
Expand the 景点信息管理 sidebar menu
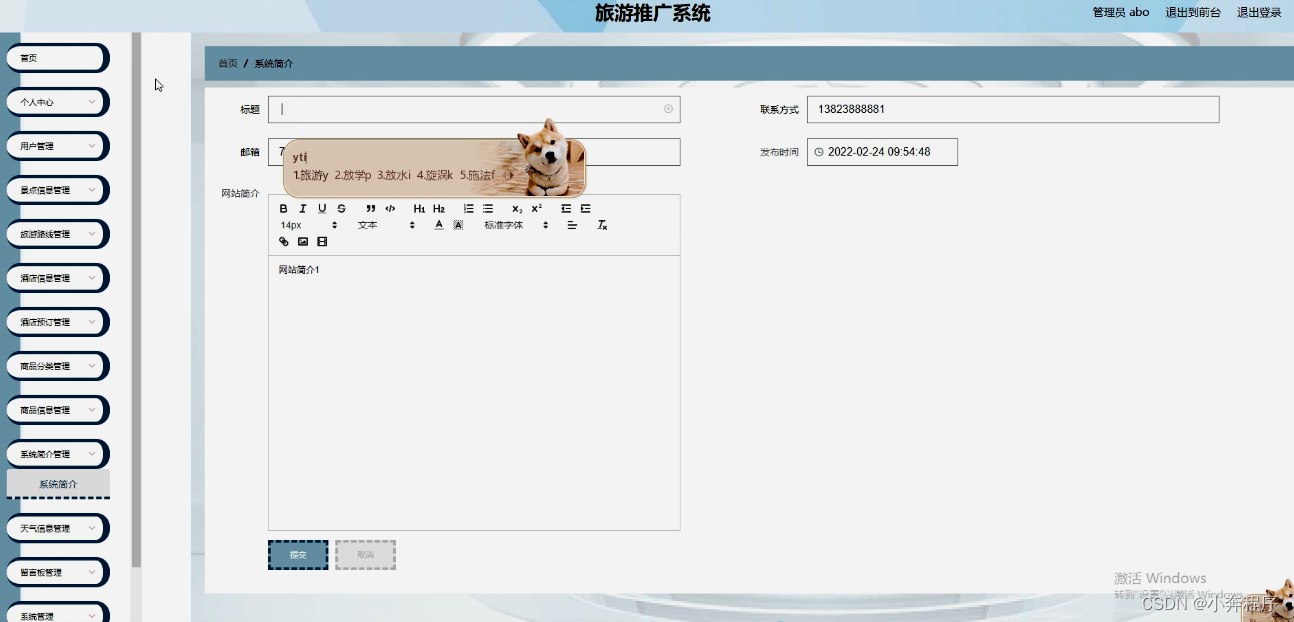tap(57, 190)
